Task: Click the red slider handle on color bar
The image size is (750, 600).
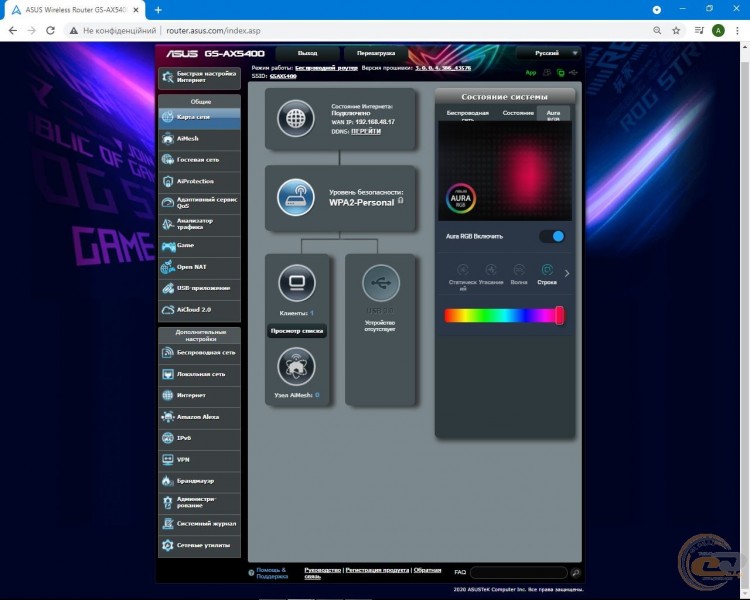Action: tap(559, 316)
